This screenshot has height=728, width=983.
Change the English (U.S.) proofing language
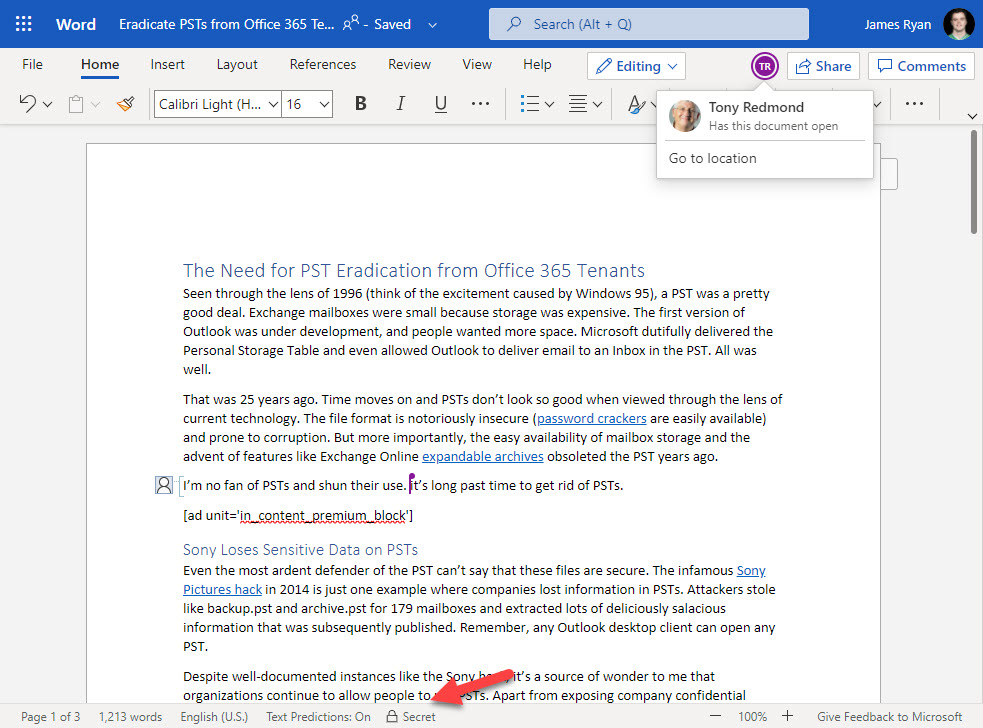point(214,717)
